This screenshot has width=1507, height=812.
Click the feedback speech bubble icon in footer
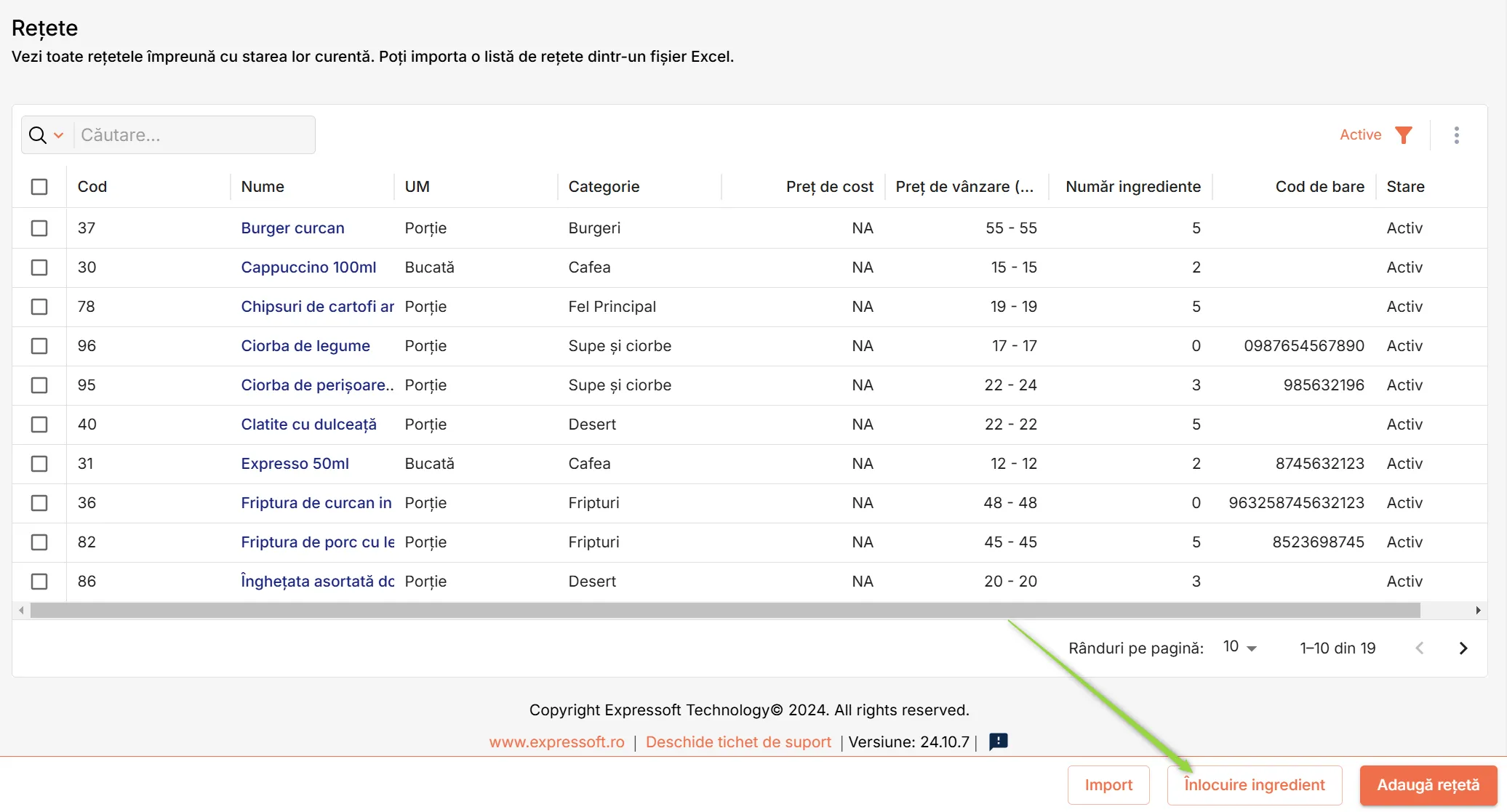[x=999, y=741]
